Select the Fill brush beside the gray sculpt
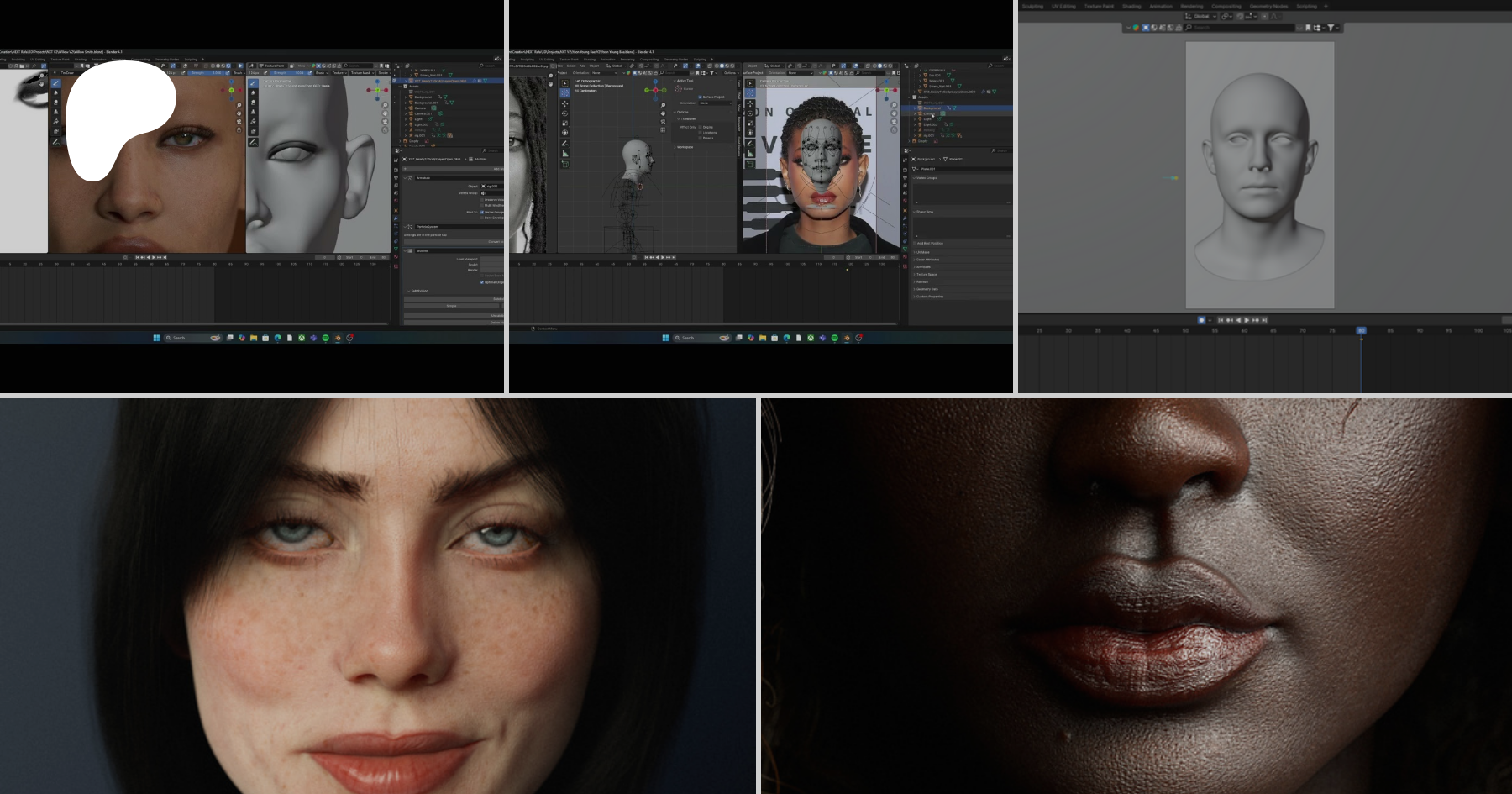This screenshot has height=794, width=1512. [x=253, y=123]
